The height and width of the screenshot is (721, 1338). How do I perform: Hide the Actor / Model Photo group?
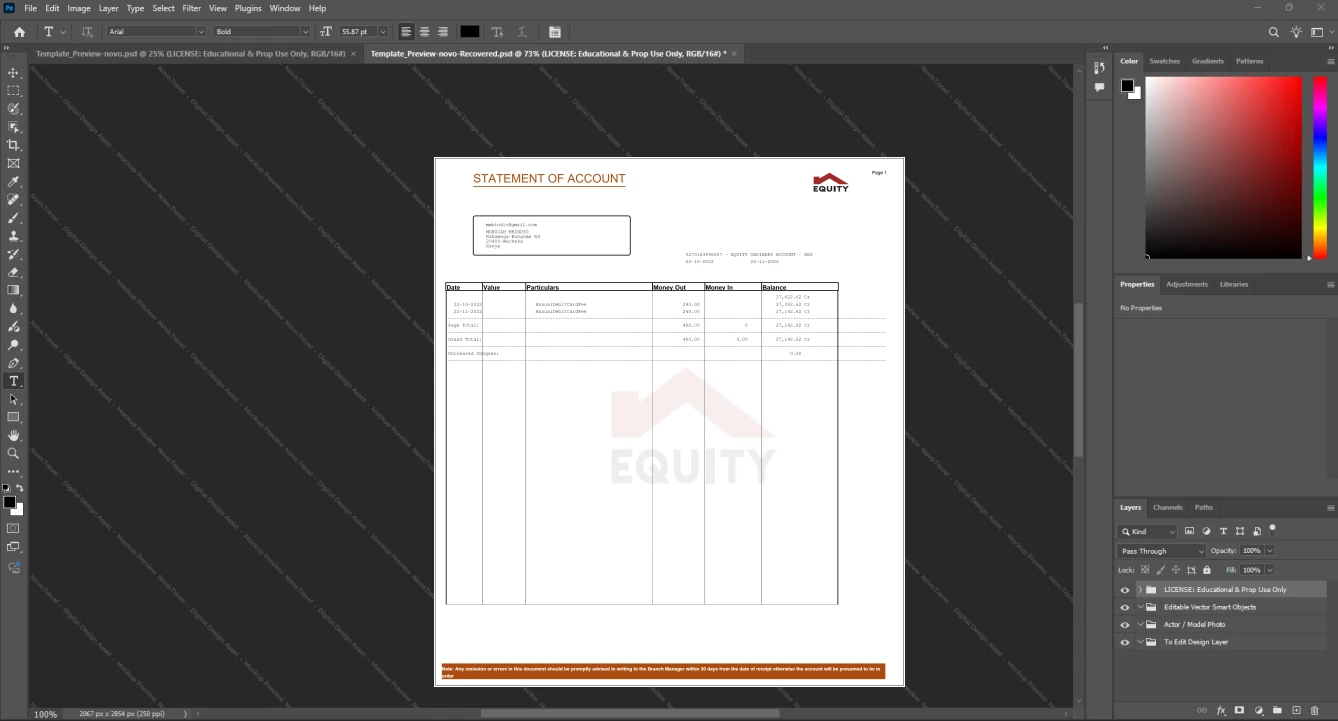1125,625
